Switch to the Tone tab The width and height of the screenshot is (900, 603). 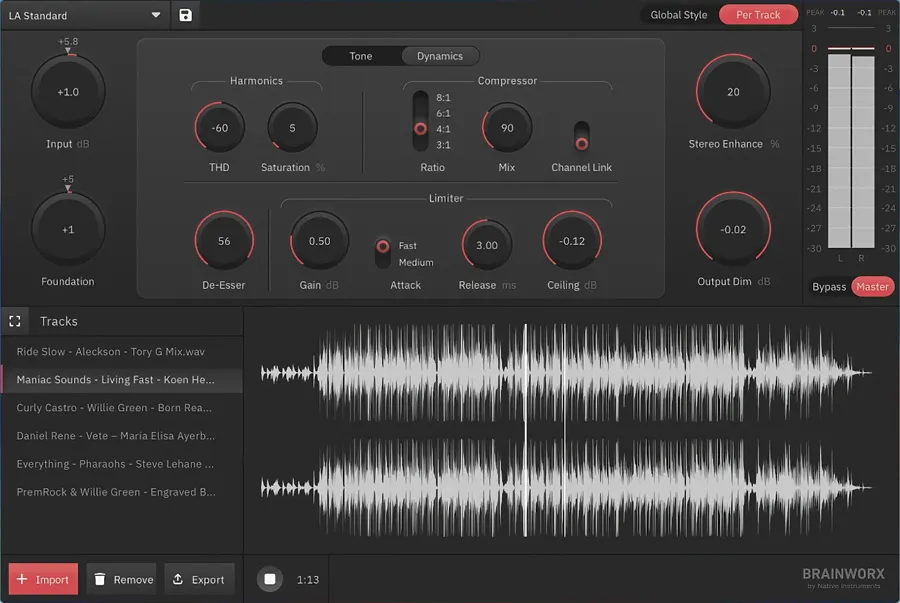point(361,56)
